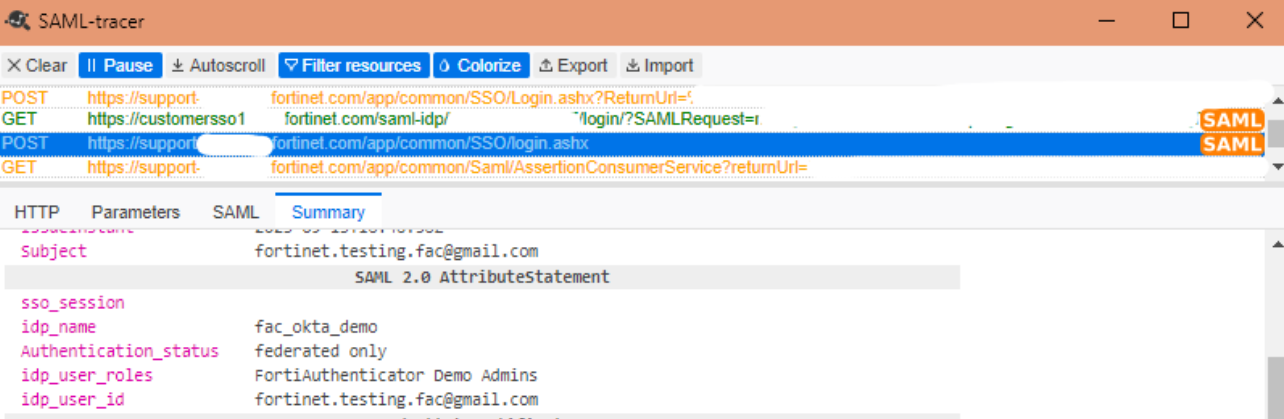Screen dimensions: 1284x419
Task: Select GET AssertionConsumerService request row
Action: (x=633, y=167)
